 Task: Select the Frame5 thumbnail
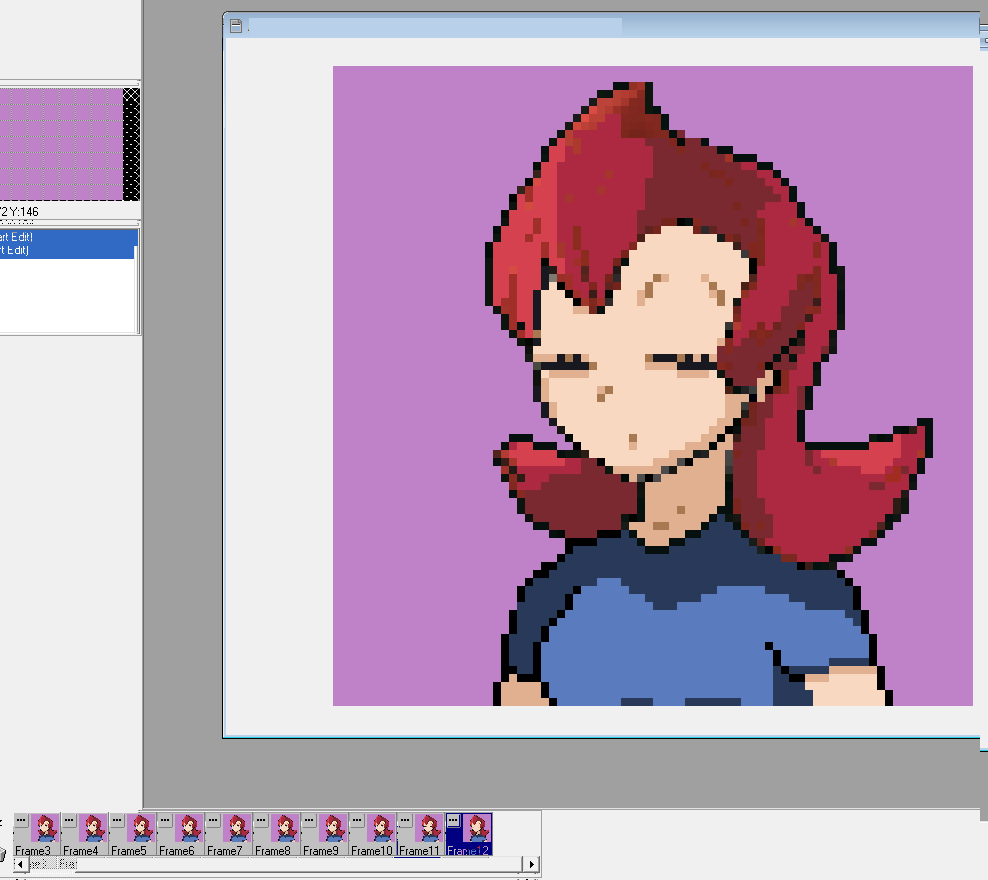point(141,829)
